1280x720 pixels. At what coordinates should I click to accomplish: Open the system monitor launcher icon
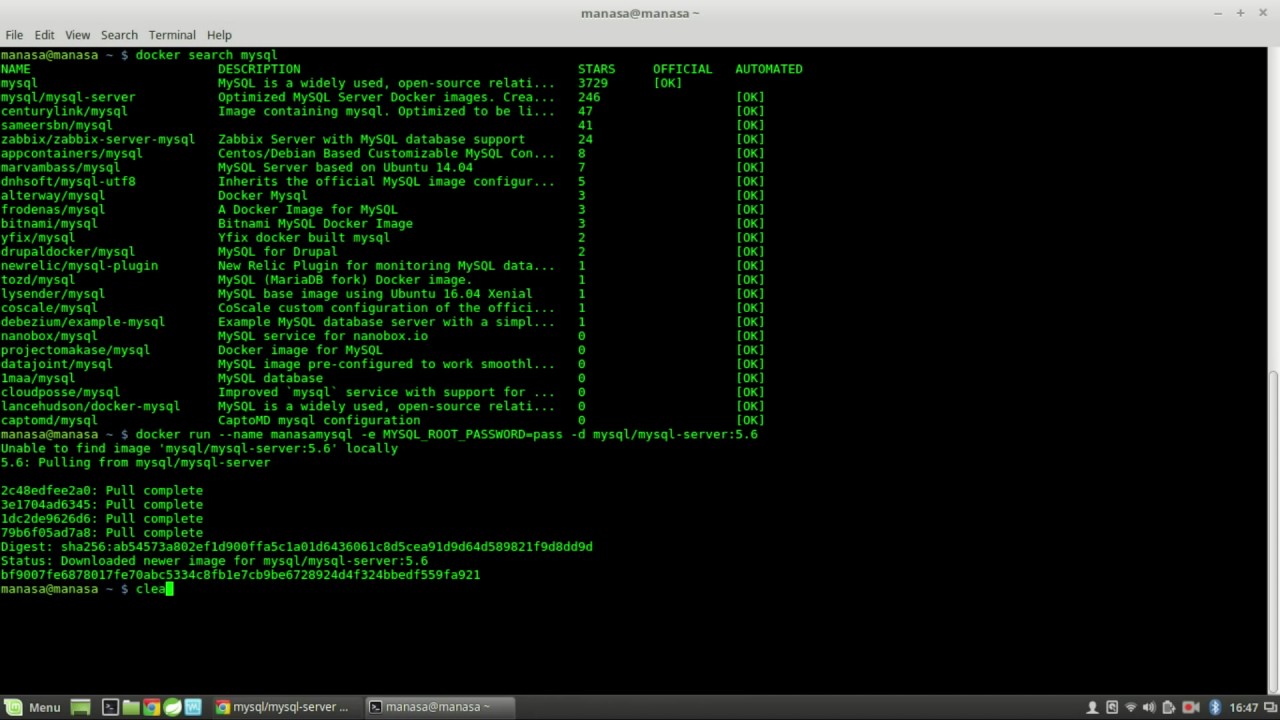coord(193,707)
